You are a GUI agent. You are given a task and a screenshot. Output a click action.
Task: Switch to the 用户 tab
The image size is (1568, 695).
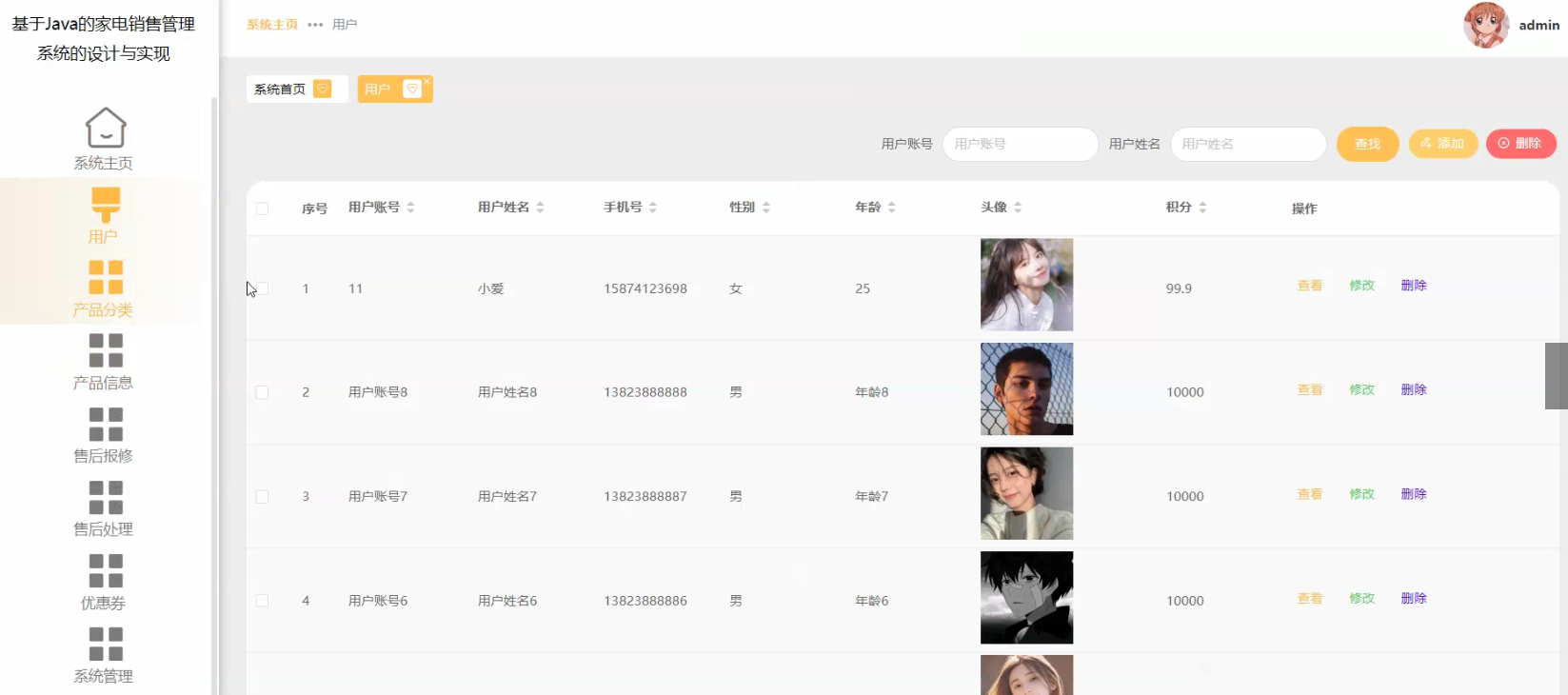click(394, 89)
